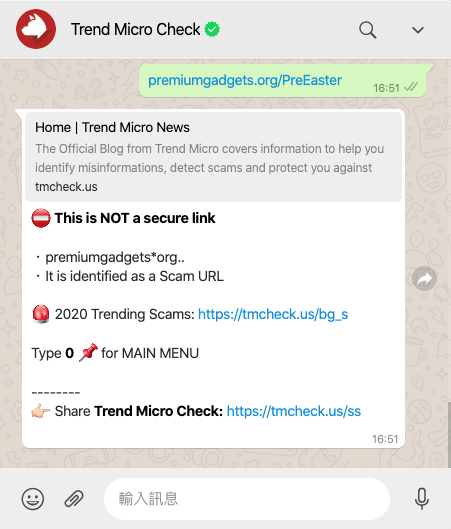Viewport: 451px width, 529px height.
Task: Click the red no-entry warning emoji
Action: pos(41,218)
